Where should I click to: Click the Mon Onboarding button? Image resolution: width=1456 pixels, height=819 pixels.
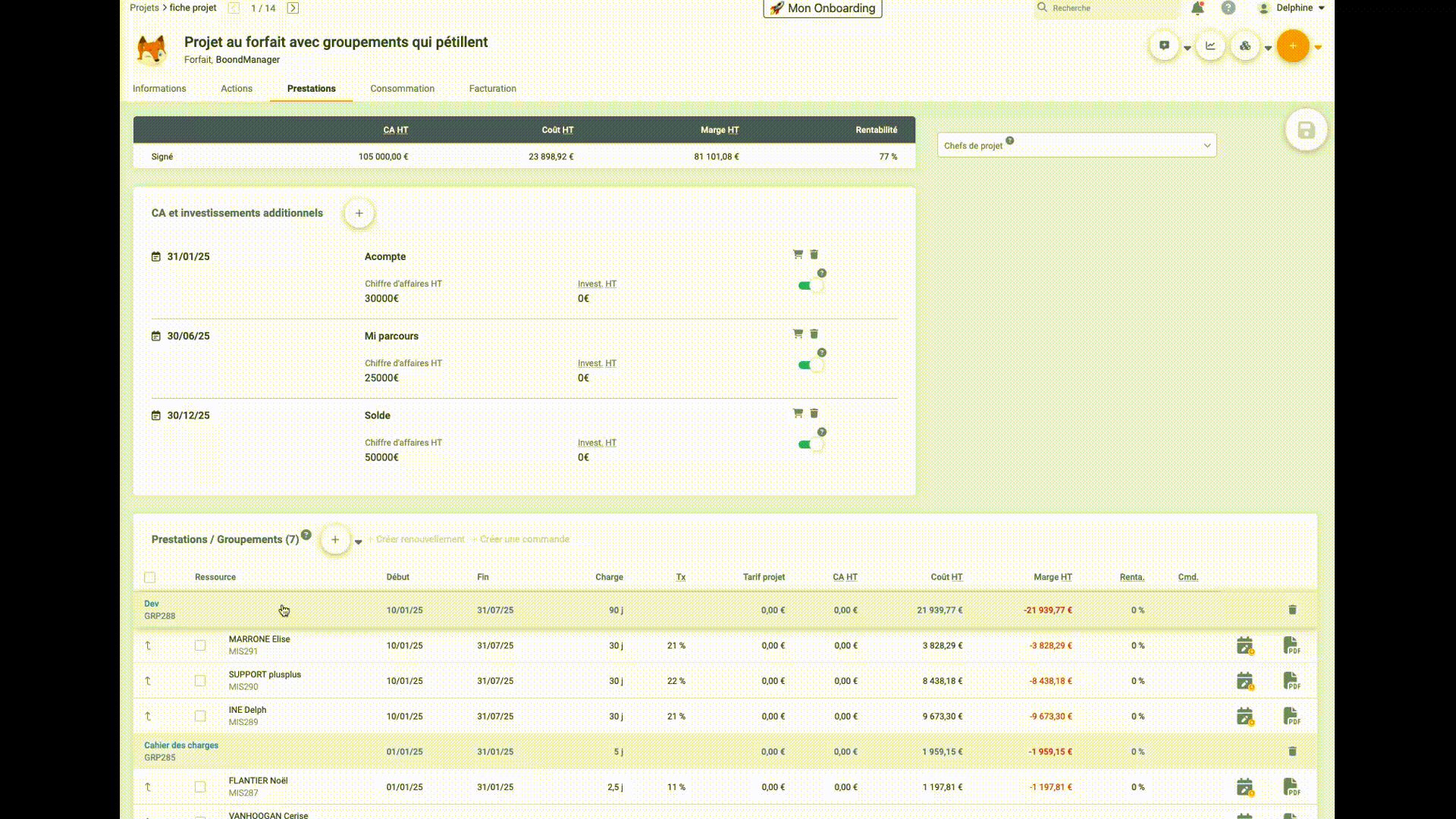pos(822,8)
